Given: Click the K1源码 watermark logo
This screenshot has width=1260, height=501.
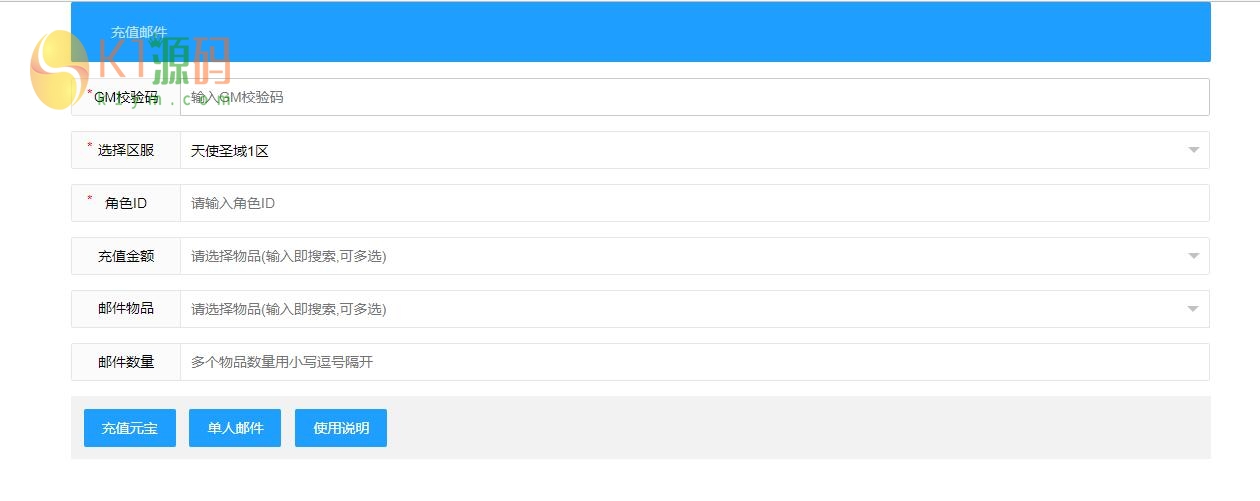Looking at the screenshot, I should tap(130, 68).
